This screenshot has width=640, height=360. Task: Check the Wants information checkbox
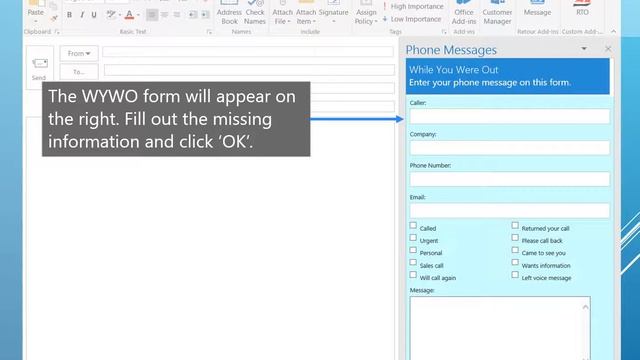coord(515,262)
